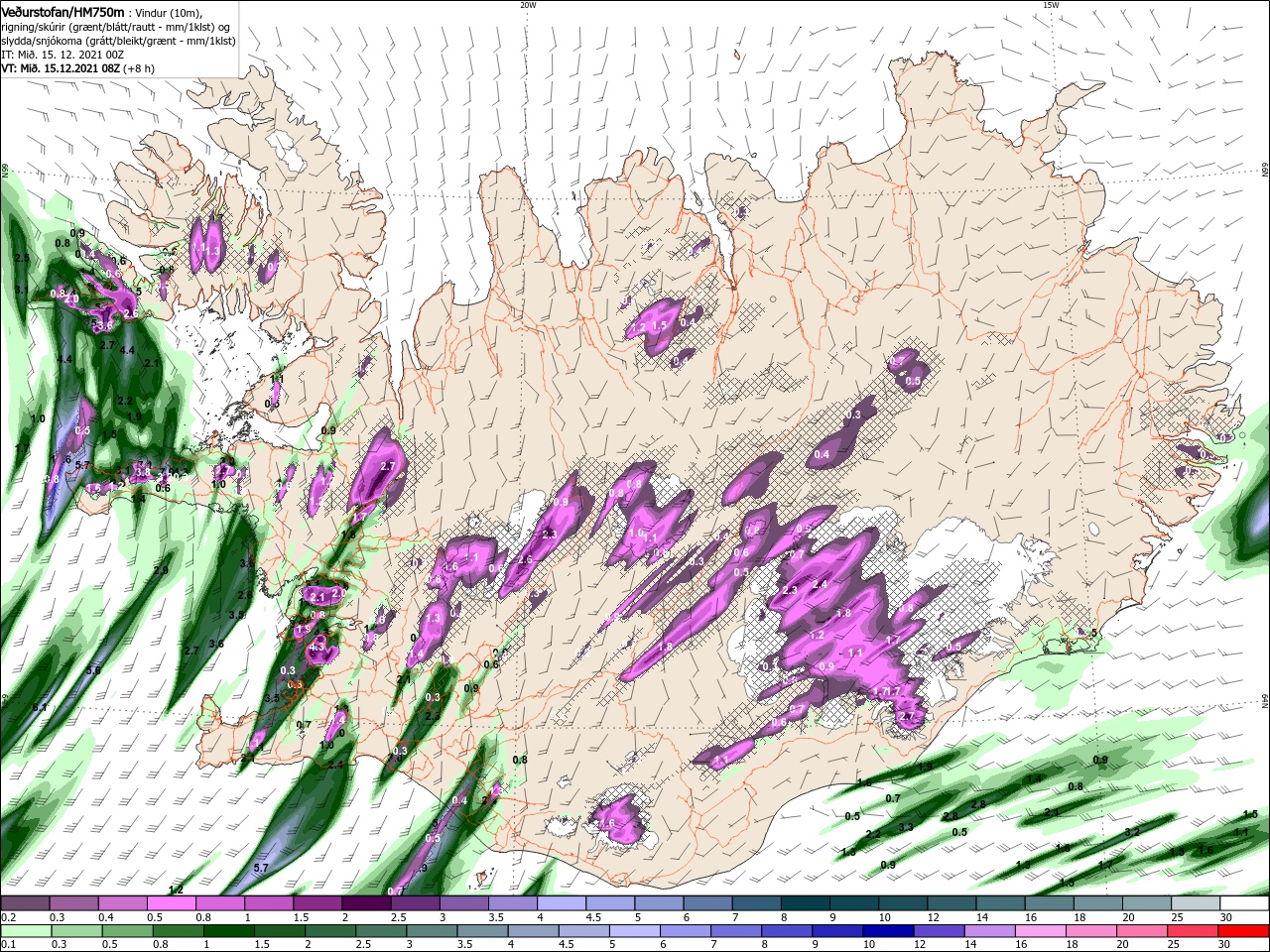The width and height of the screenshot is (1270, 952).
Task: Click the '(+8 h)' forecast offset text
Action: tap(139, 68)
